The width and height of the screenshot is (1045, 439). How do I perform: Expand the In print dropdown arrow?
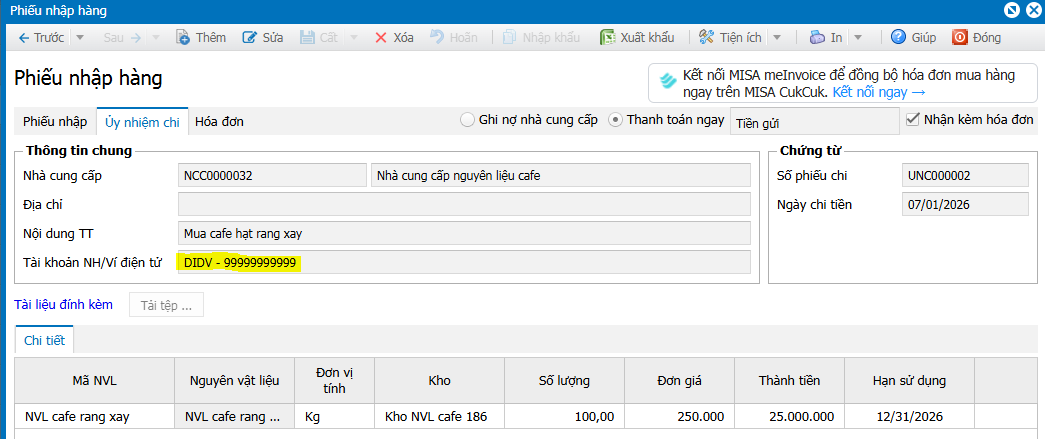[x=858, y=37]
